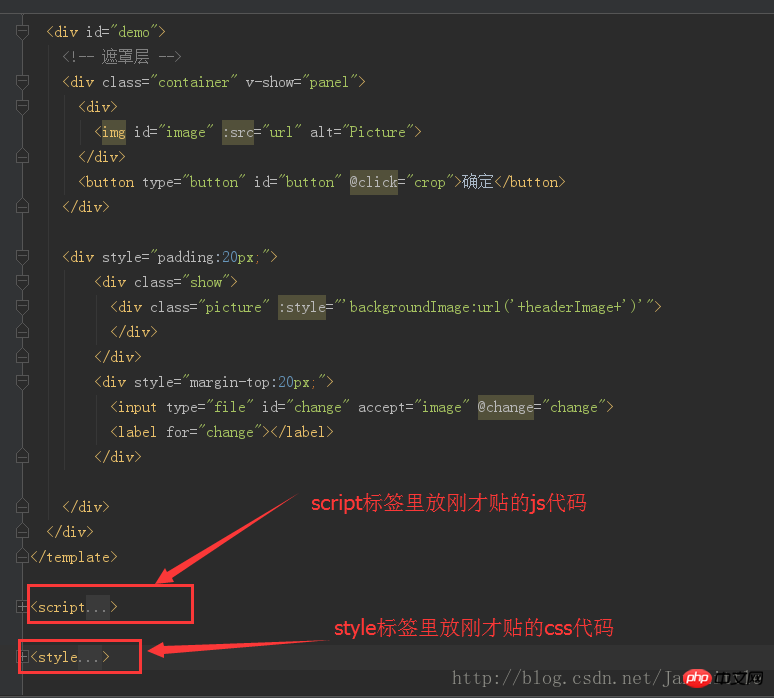Click the highlighted :style attribute
Screen dimensions: 774x698
(302, 307)
